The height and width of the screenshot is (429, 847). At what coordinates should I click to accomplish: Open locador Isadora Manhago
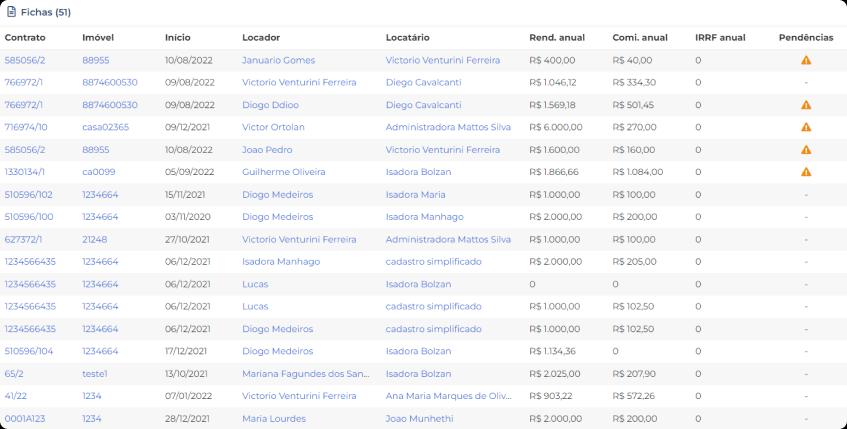coord(281,262)
